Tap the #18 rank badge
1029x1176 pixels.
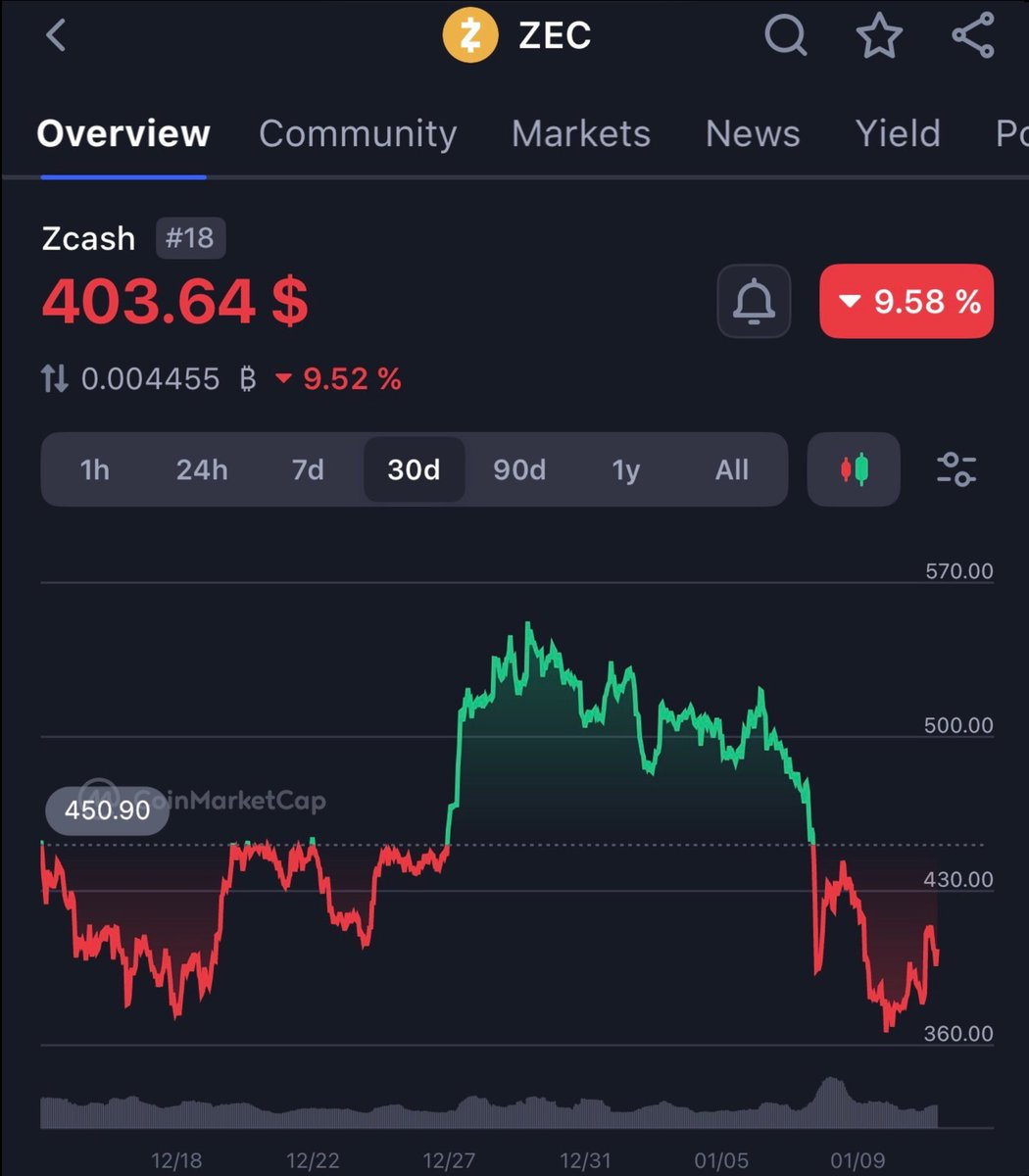tap(191, 238)
